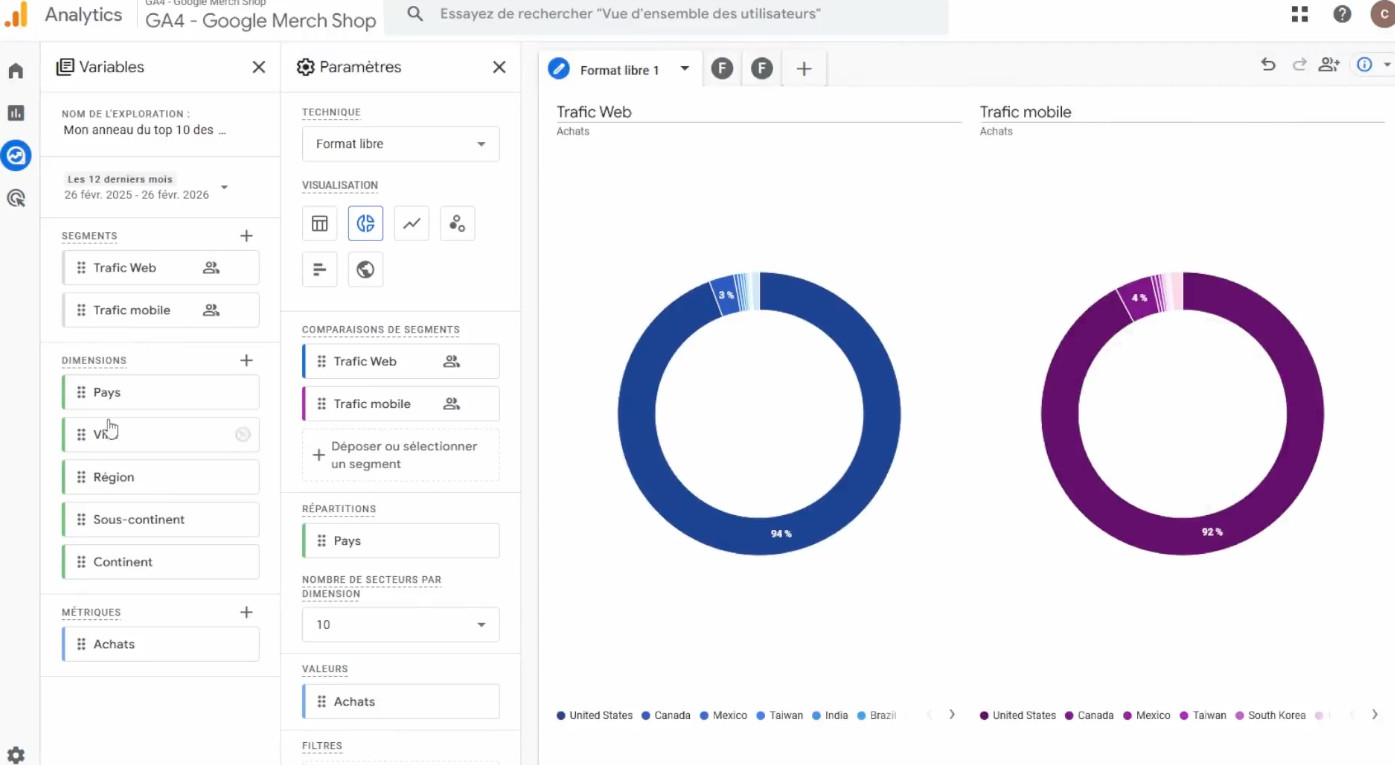The height and width of the screenshot is (765, 1395).
Task: Close the Variables panel
Action: [x=259, y=67]
